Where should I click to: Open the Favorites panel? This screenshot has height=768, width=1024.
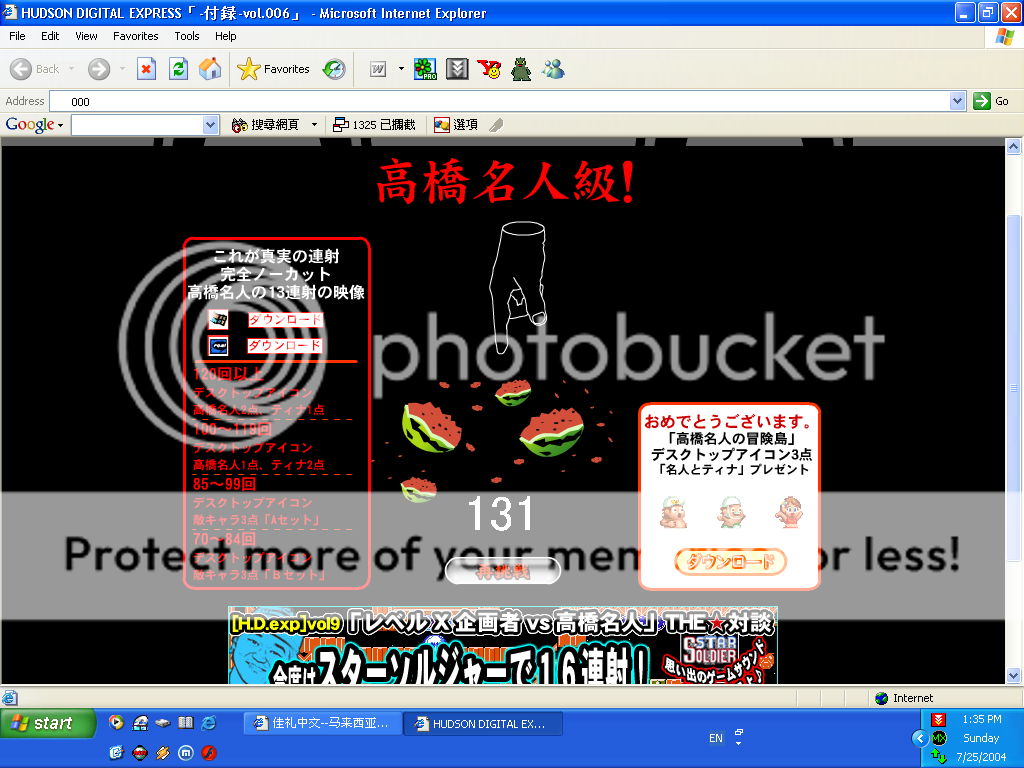pos(274,69)
